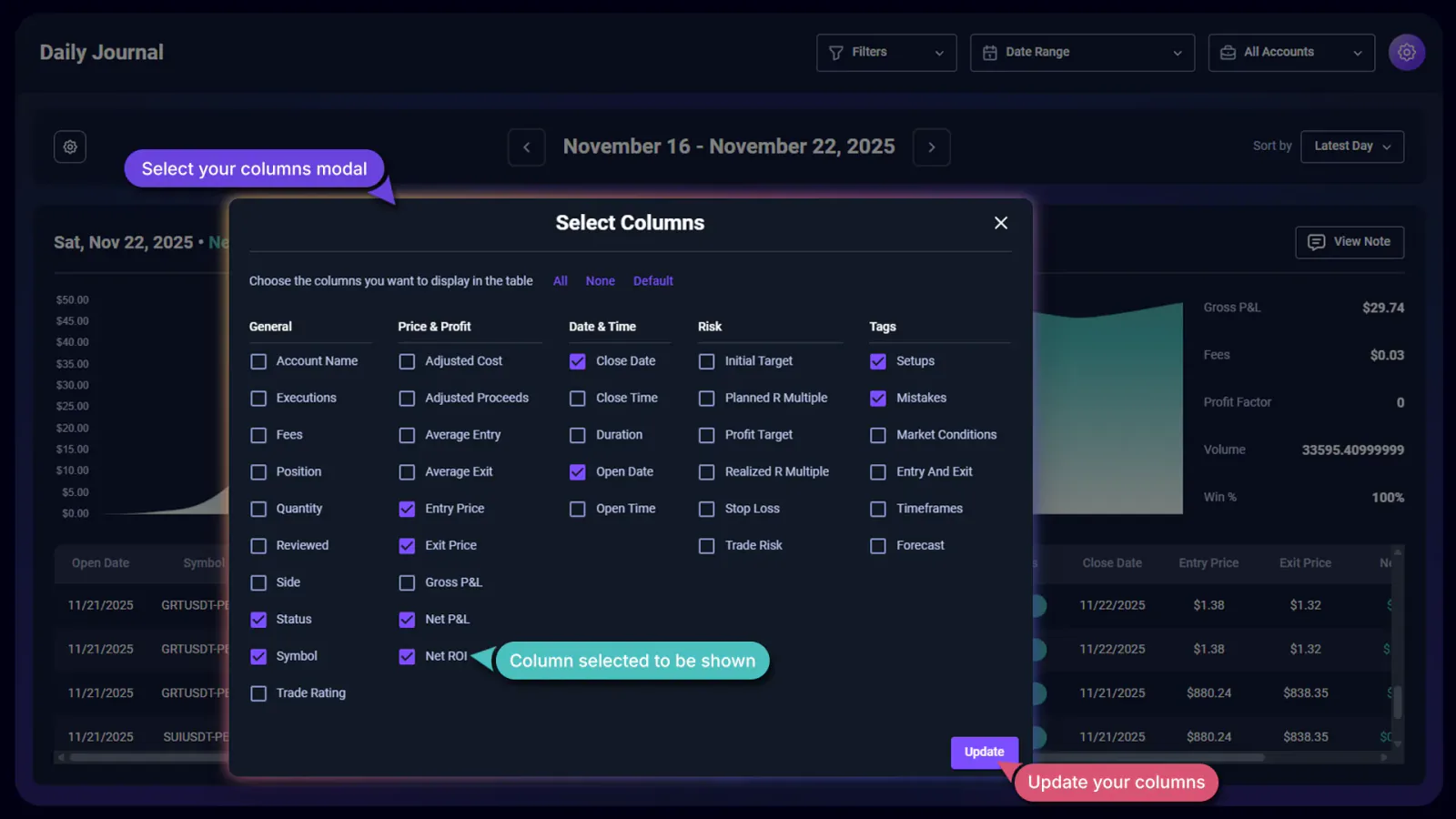Select None to clear all columns
1456x819 pixels.
[600, 280]
